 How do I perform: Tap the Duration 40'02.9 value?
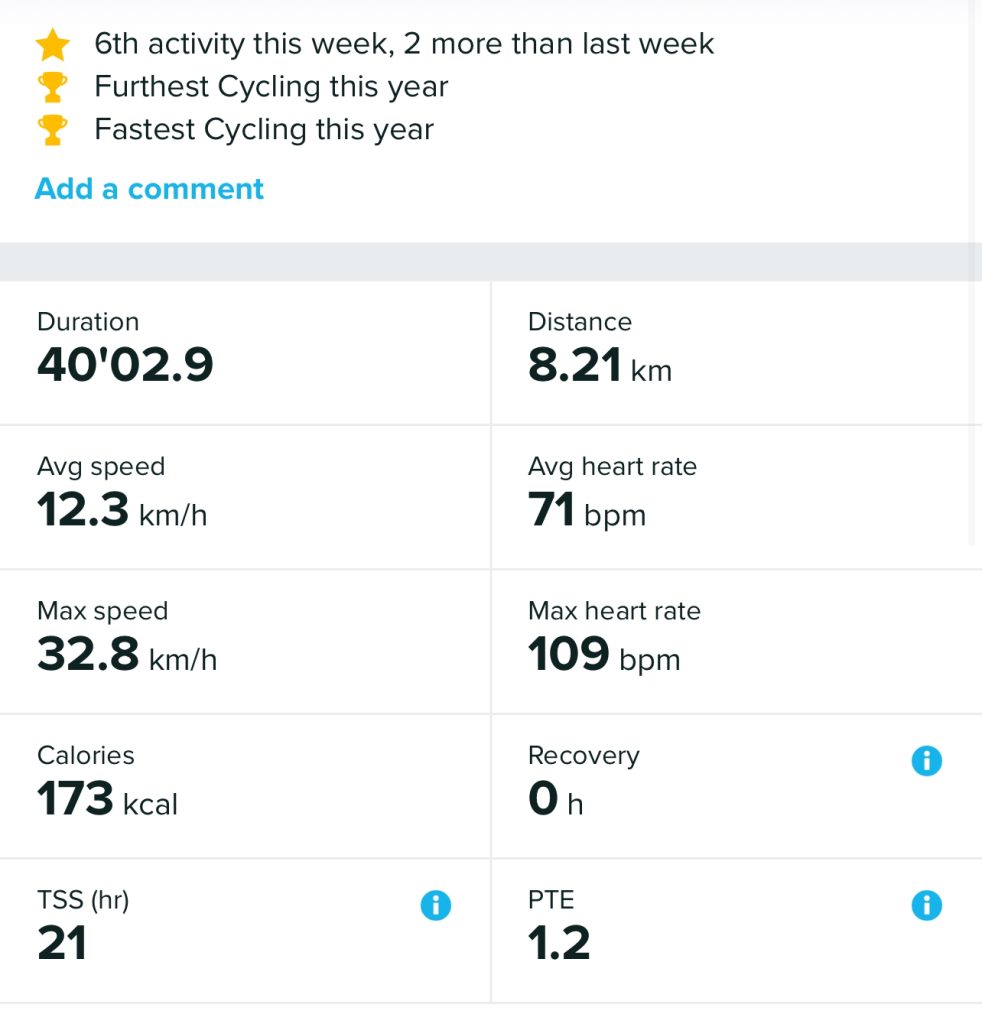click(125, 366)
